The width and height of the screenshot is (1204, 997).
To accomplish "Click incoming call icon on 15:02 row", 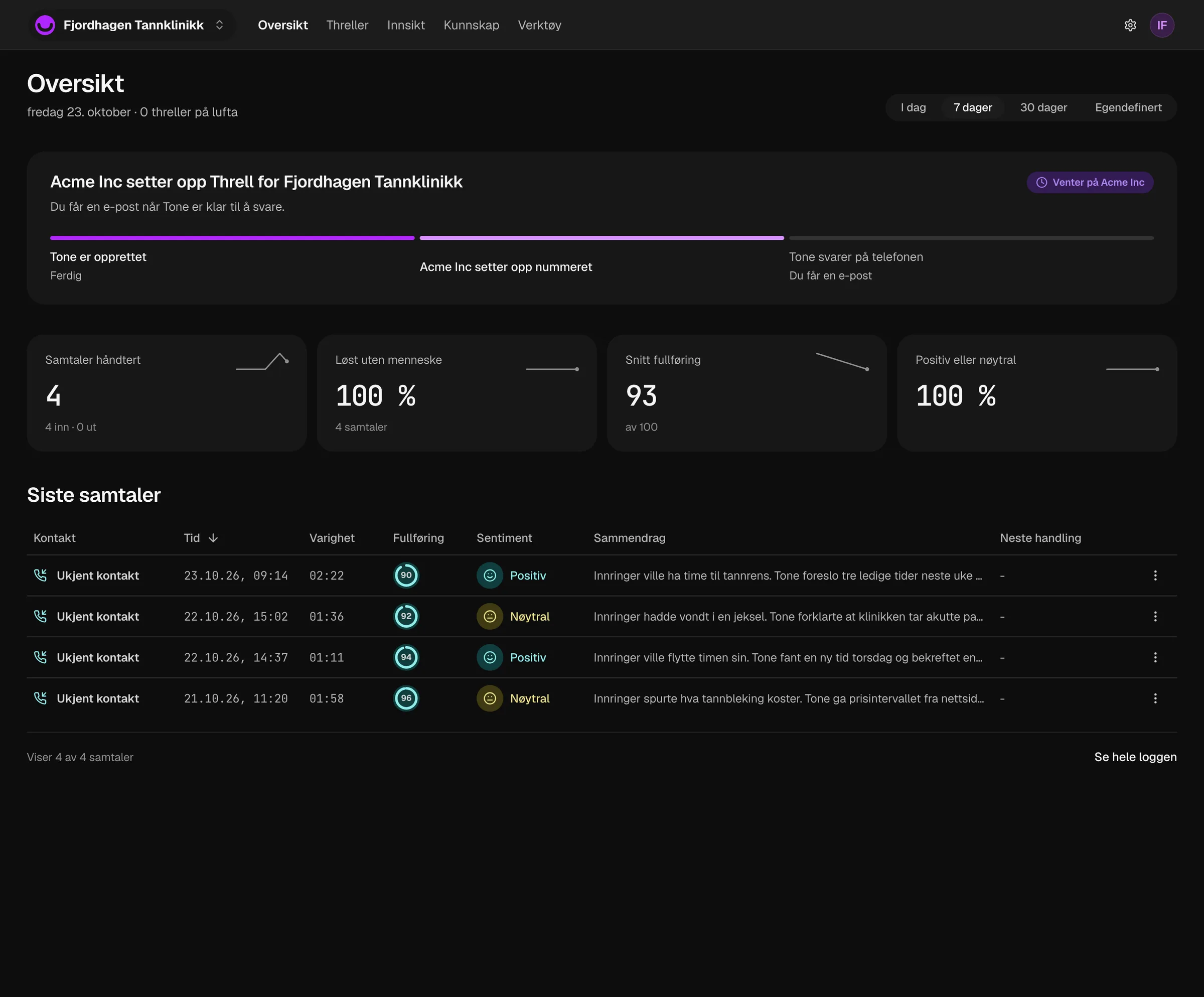I will click(40, 616).
